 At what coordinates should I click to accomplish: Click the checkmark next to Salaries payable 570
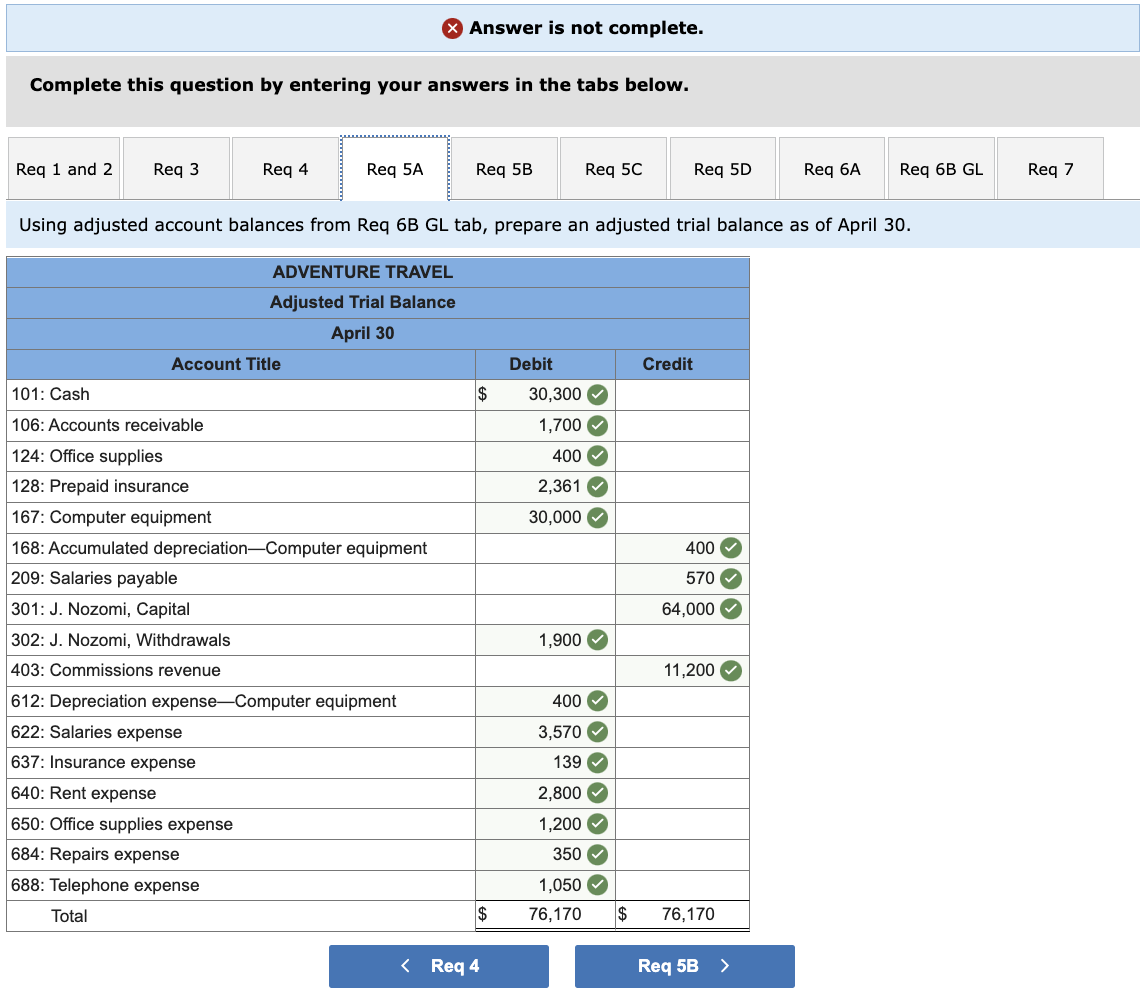(x=731, y=579)
